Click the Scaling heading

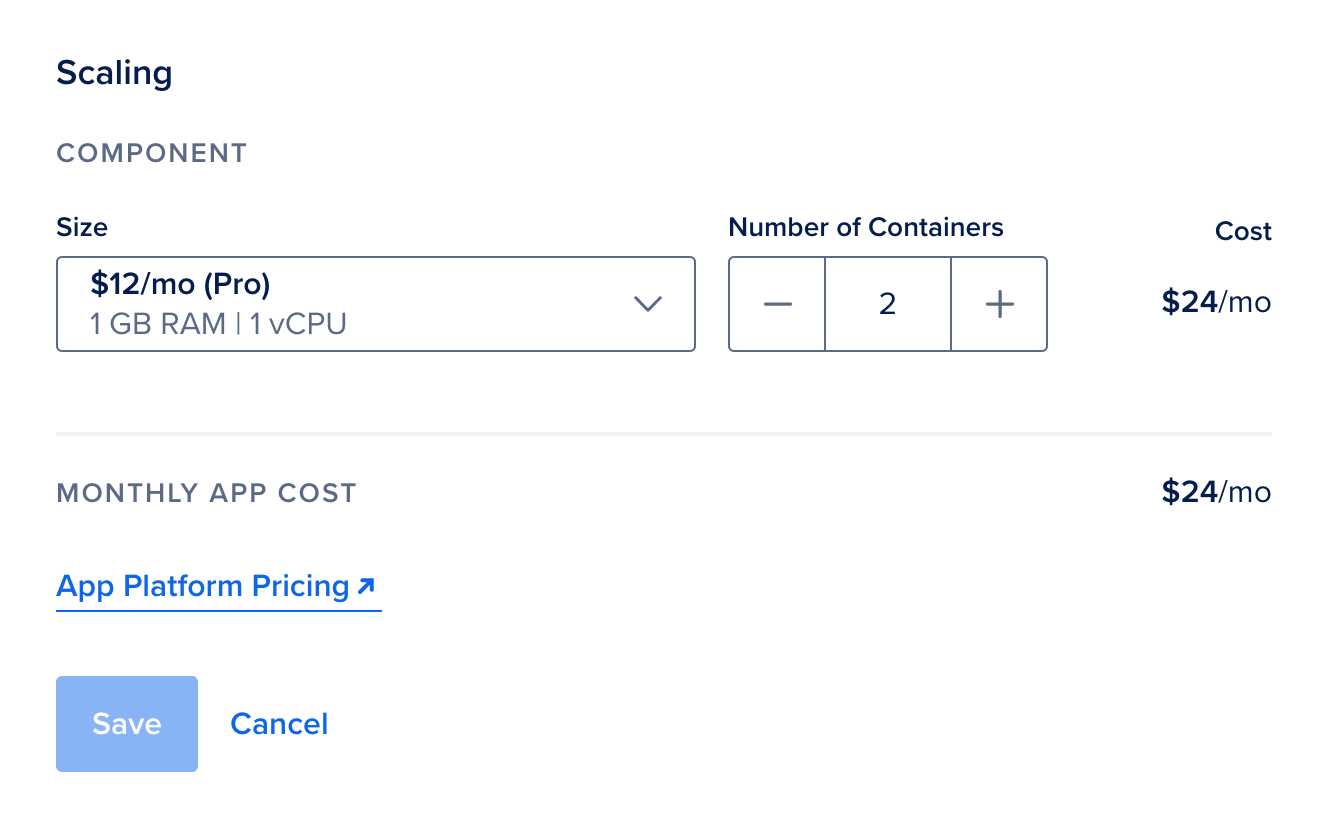114,73
